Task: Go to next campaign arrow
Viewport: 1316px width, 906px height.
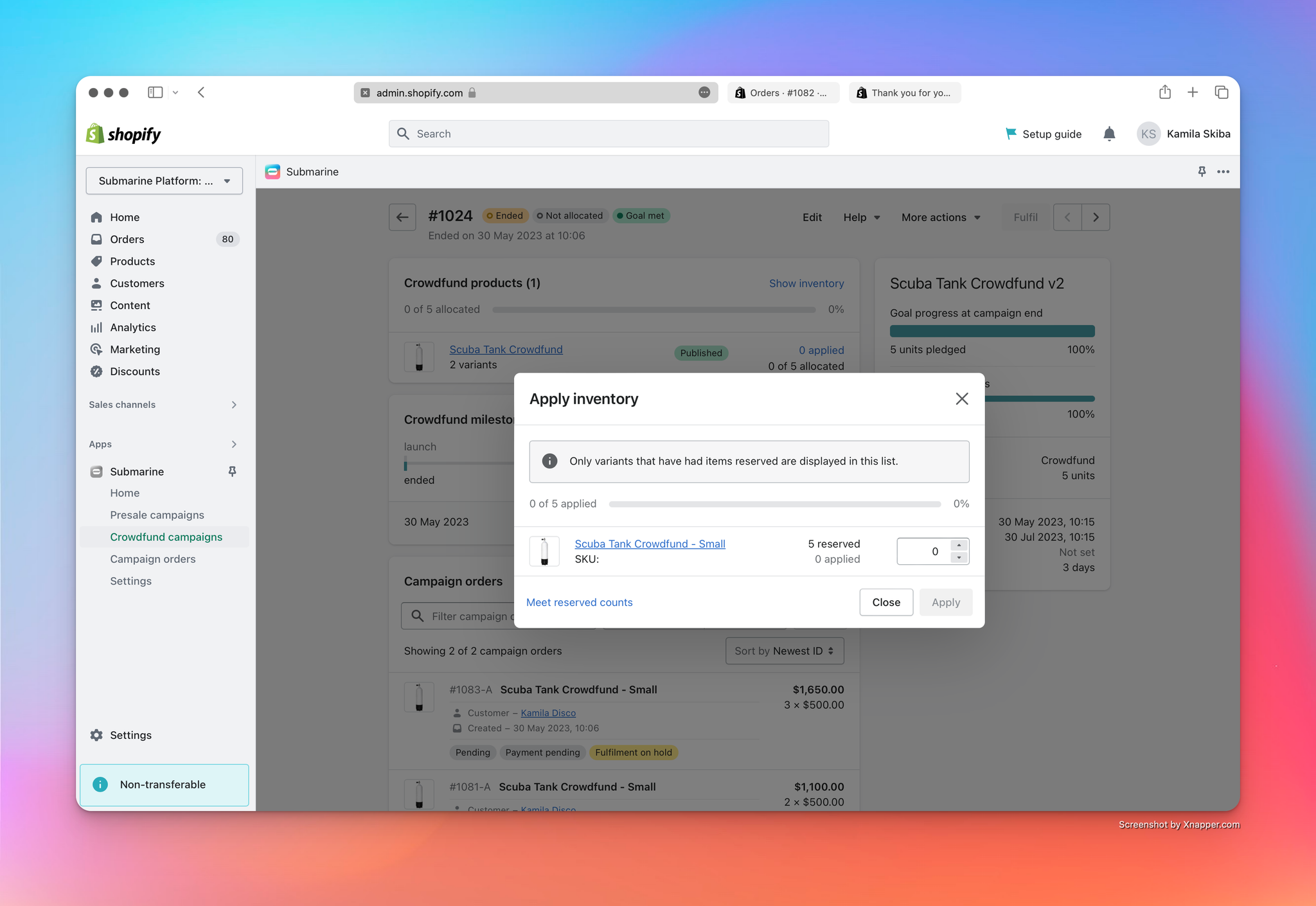Action: pos(1096,217)
